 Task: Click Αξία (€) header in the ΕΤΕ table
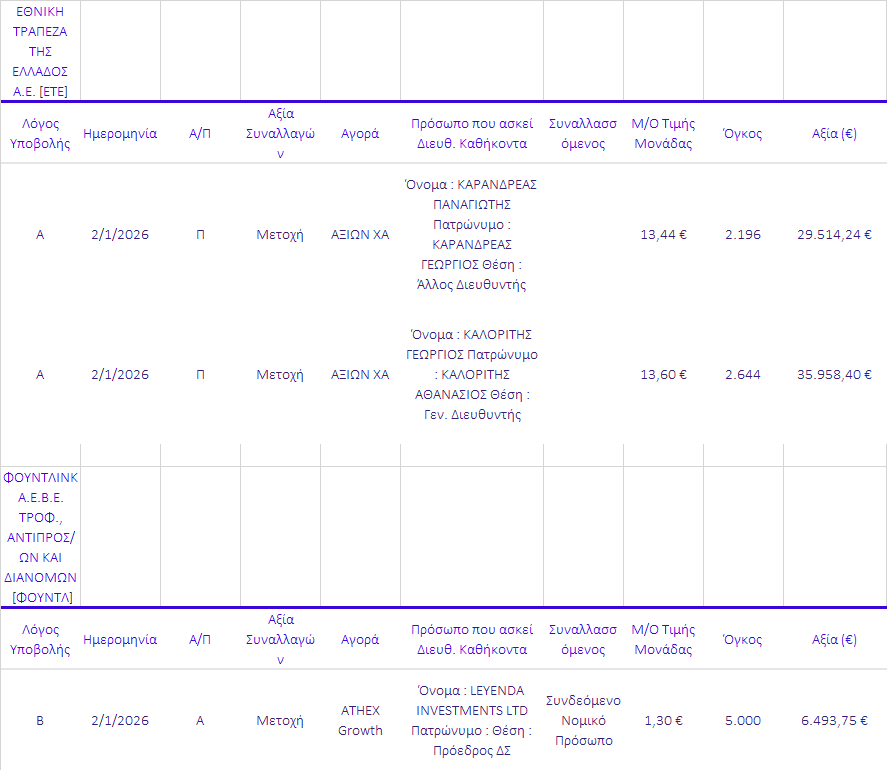coord(834,134)
